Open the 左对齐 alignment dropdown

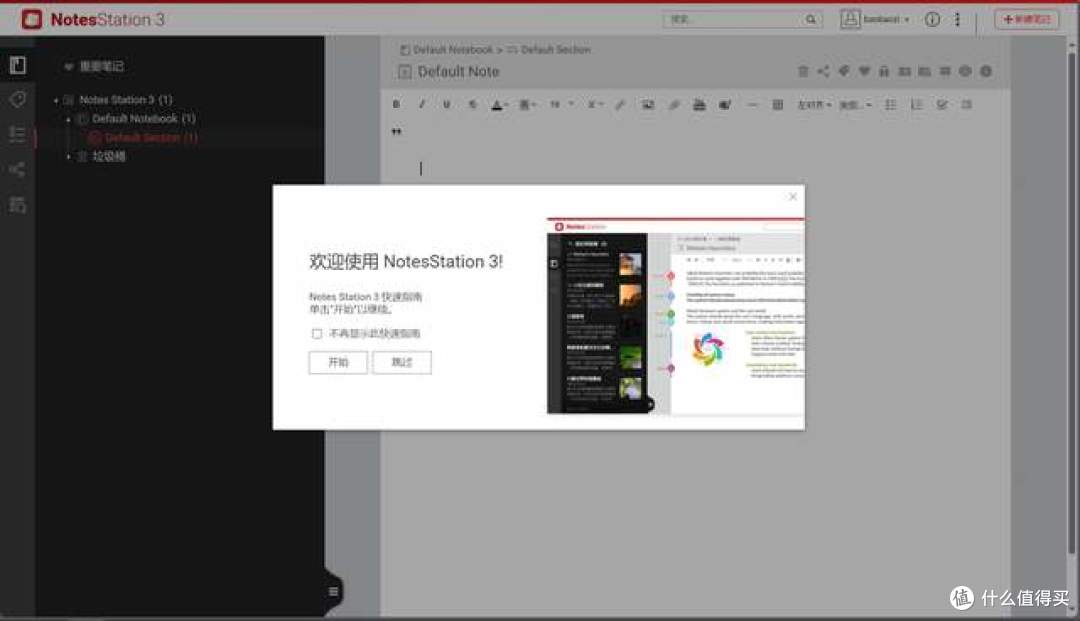815,105
